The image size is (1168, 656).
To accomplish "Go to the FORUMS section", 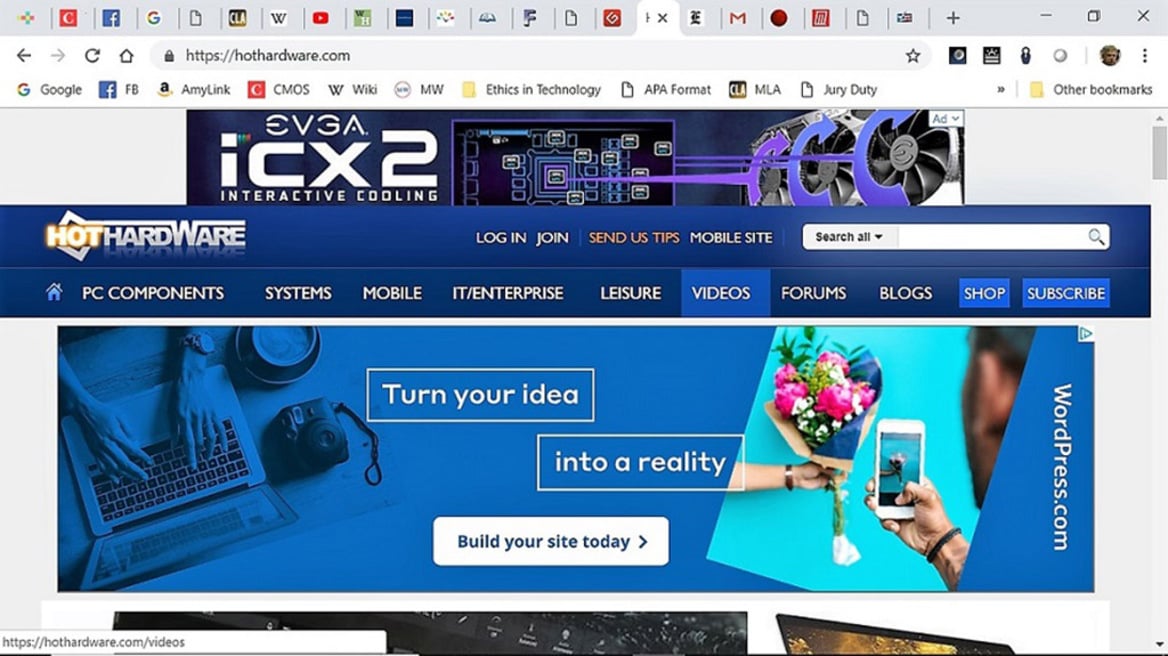I will click(x=813, y=293).
